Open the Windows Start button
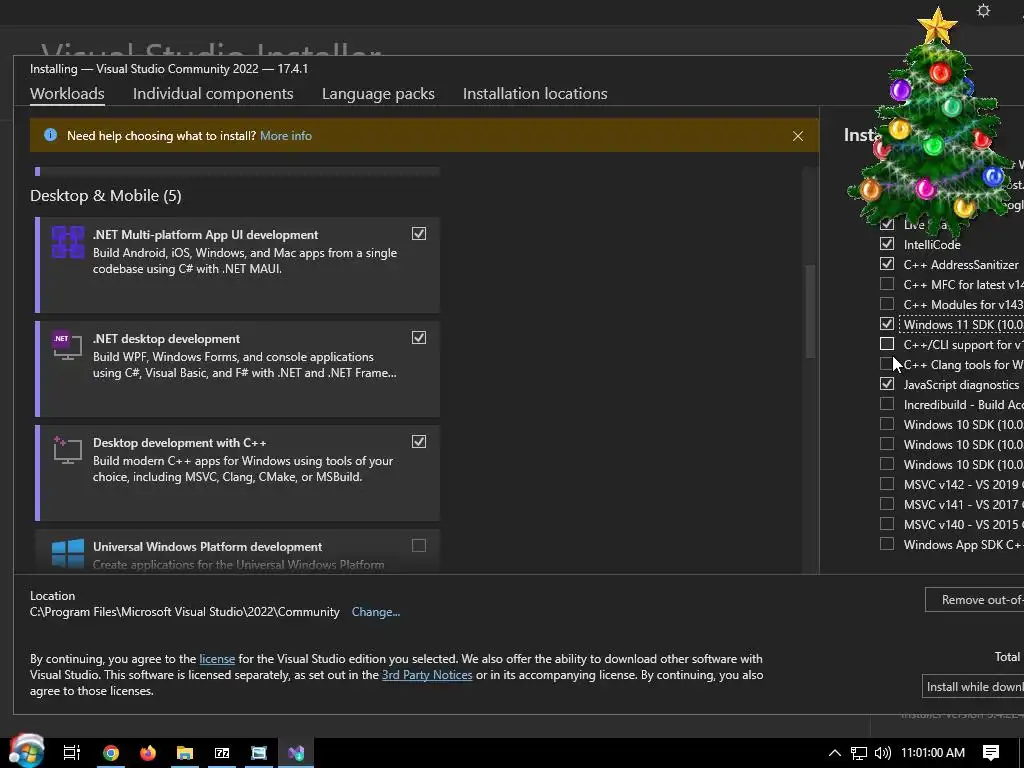Image resolution: width=1024 pixels, height=768 pixels. [26, 751]
